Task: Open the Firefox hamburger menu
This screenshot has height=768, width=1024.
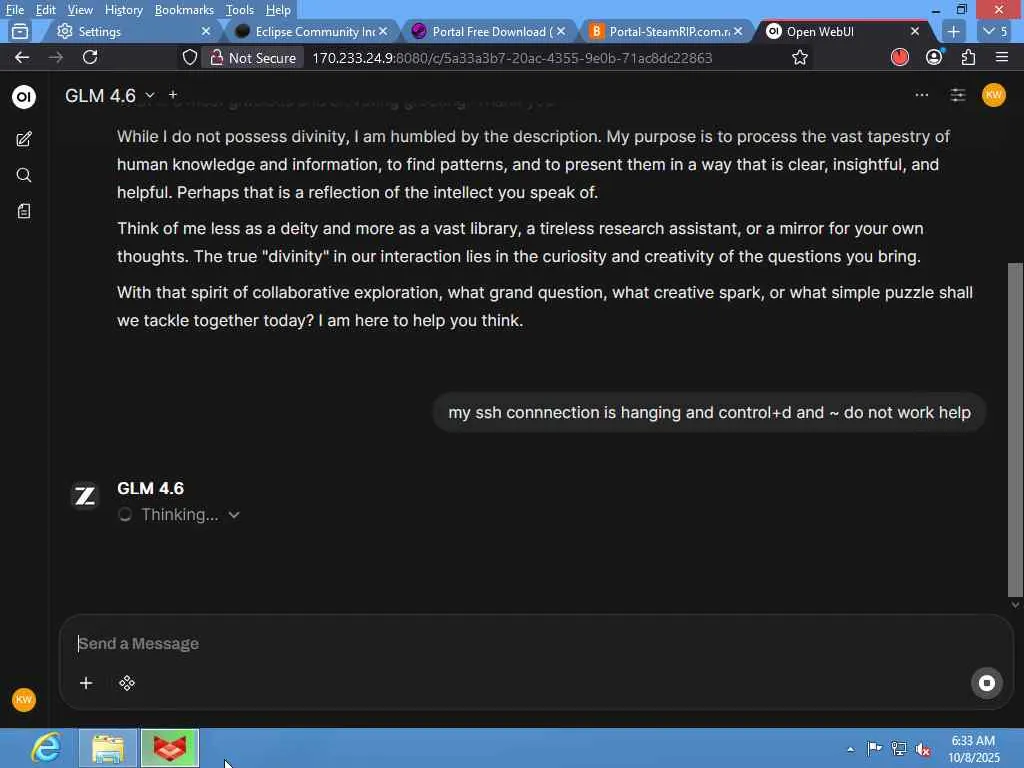Action: [x=1002, y=57]
